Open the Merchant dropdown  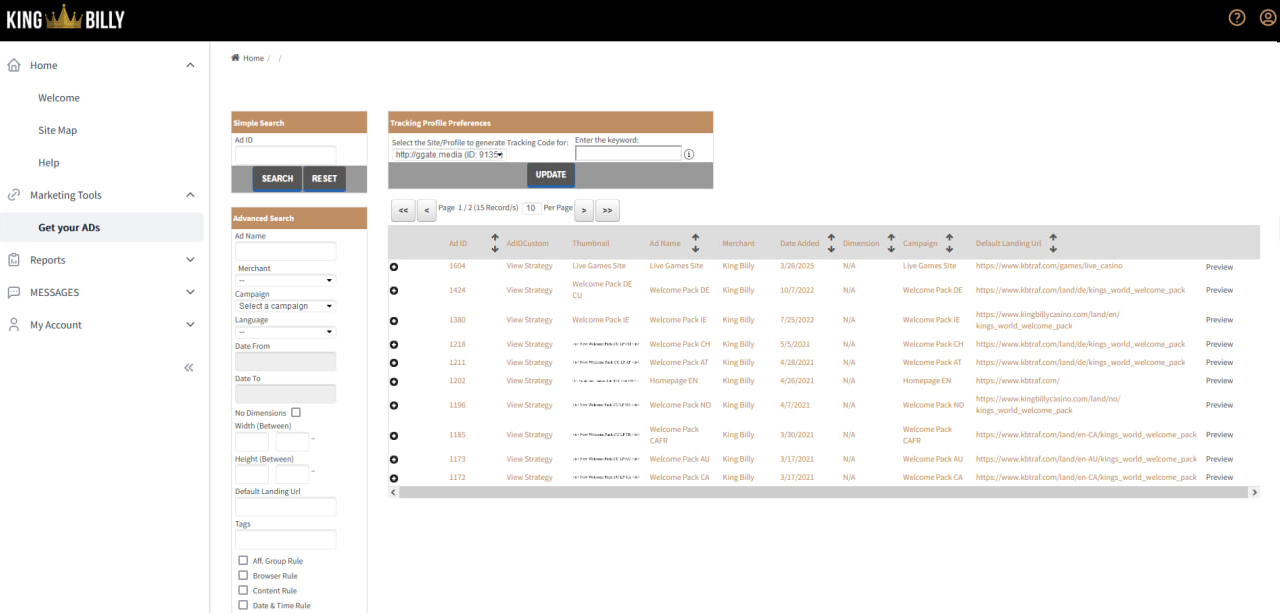click(x=286, y=281)
